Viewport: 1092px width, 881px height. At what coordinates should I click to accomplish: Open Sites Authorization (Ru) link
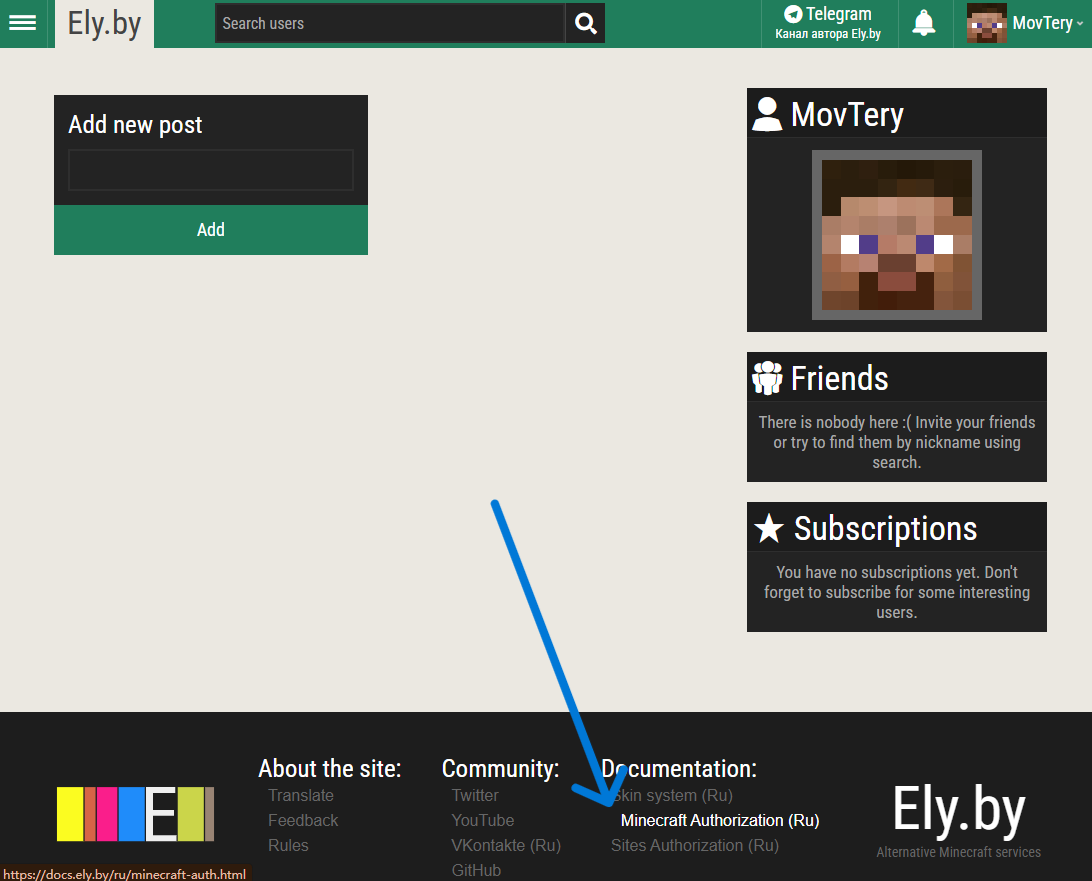(x=694, y=845)
